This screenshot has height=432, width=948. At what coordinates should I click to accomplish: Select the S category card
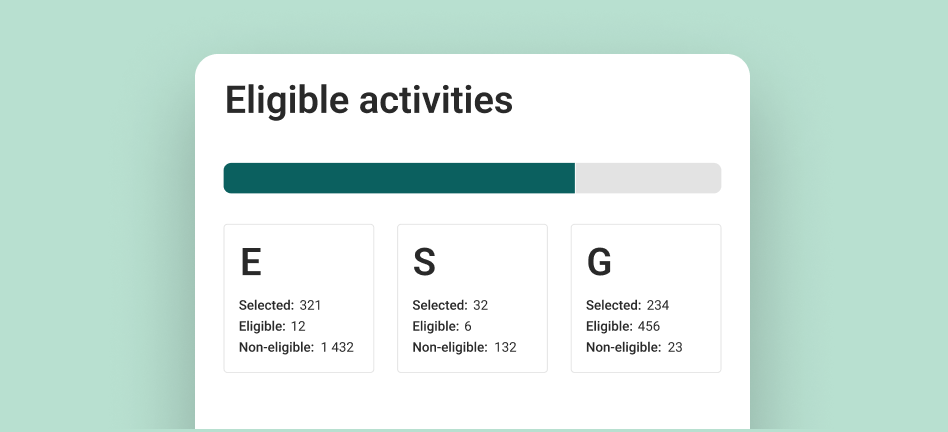tap(472, 298)
